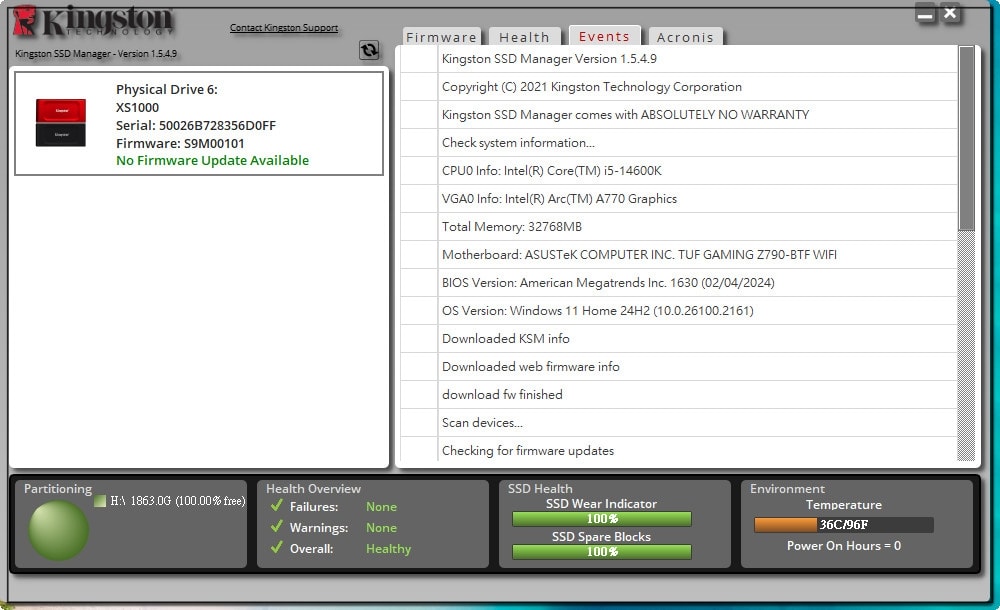Select the Kingston SSD Manager Version 1.5.4.9 event row
This screenshot has width=1000, height=610.
pyautogui.click(x=679, y=59)
